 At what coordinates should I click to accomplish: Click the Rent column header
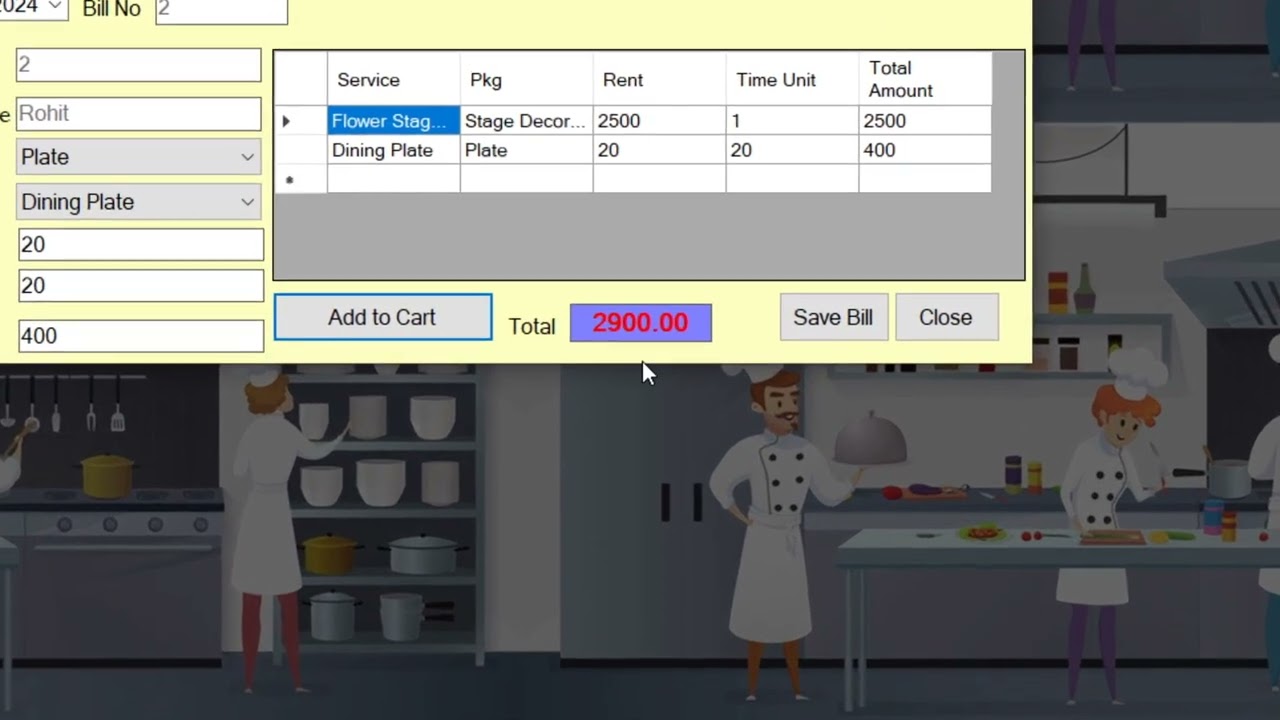659,80
